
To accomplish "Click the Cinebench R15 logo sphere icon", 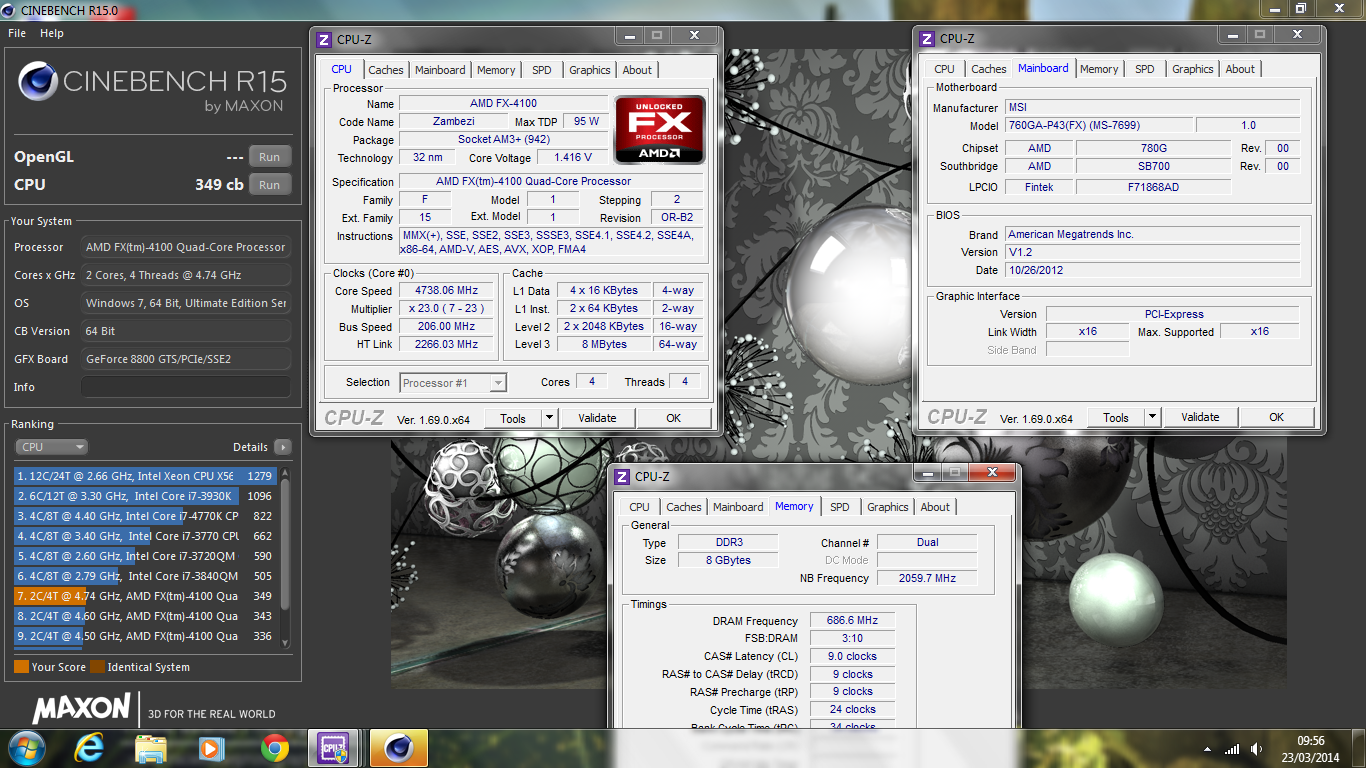I will 38,81.
